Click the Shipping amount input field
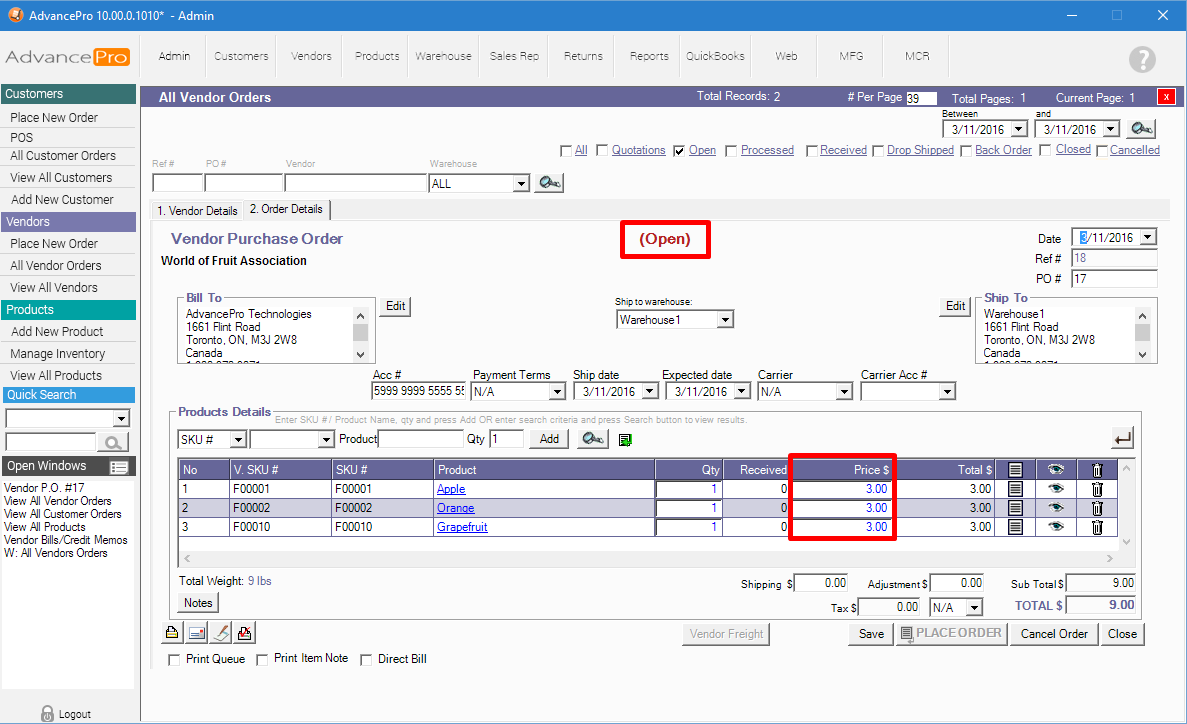Screen dimensions: 1187x724 point(822,583)
